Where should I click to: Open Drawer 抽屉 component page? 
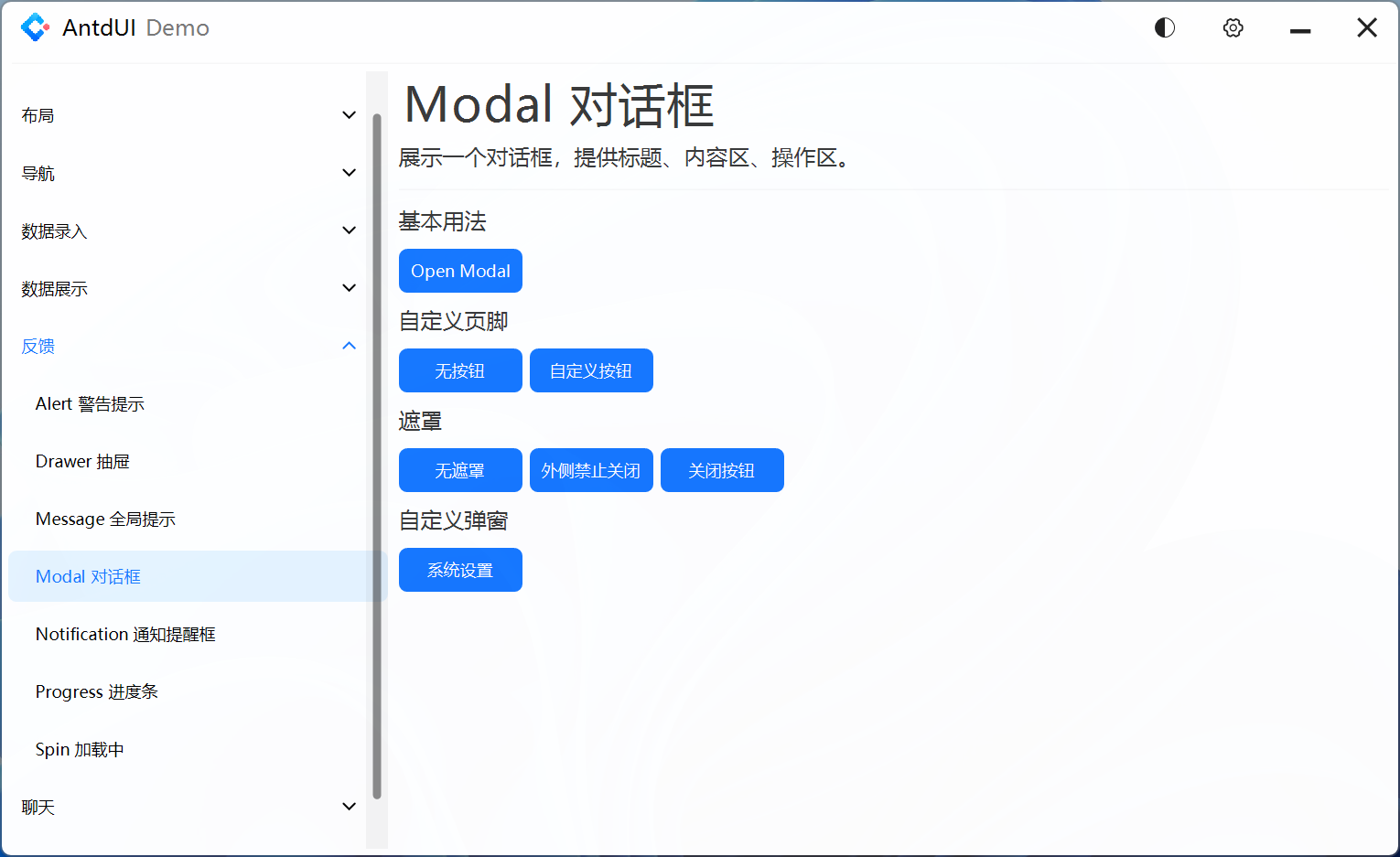coord(82,461)
